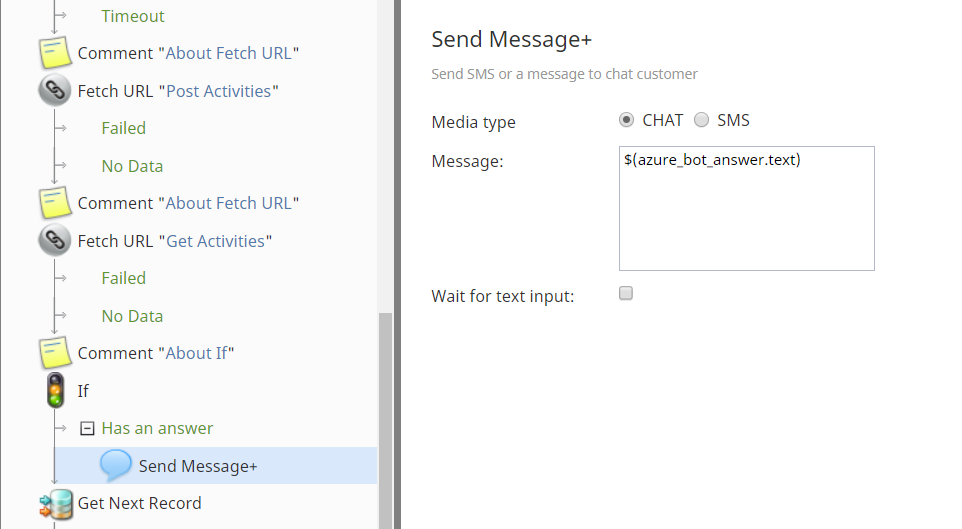Click the speech bubble Send Message+ icon

(115, 466)
